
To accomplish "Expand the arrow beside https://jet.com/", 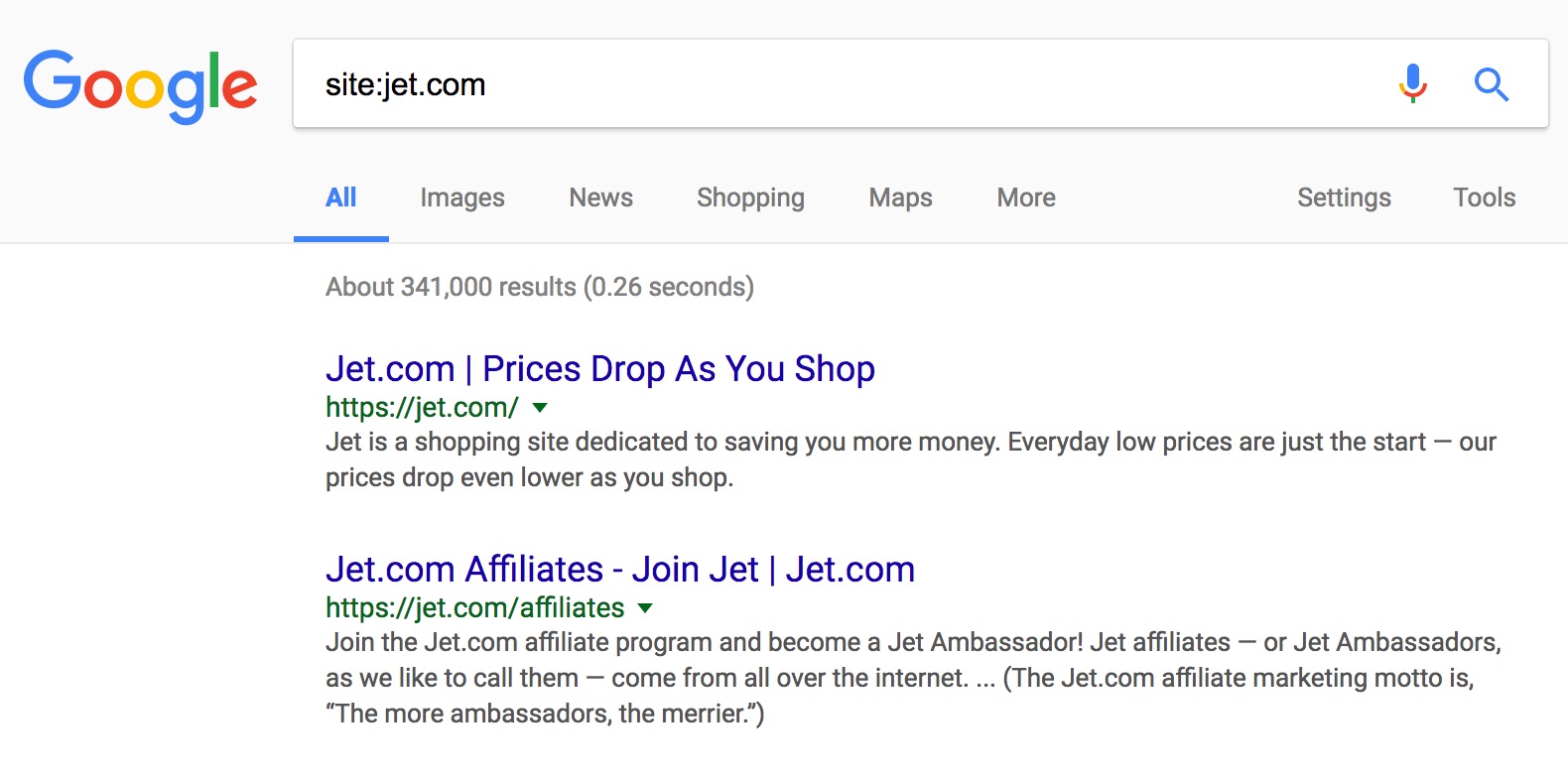I will point(540,408).
